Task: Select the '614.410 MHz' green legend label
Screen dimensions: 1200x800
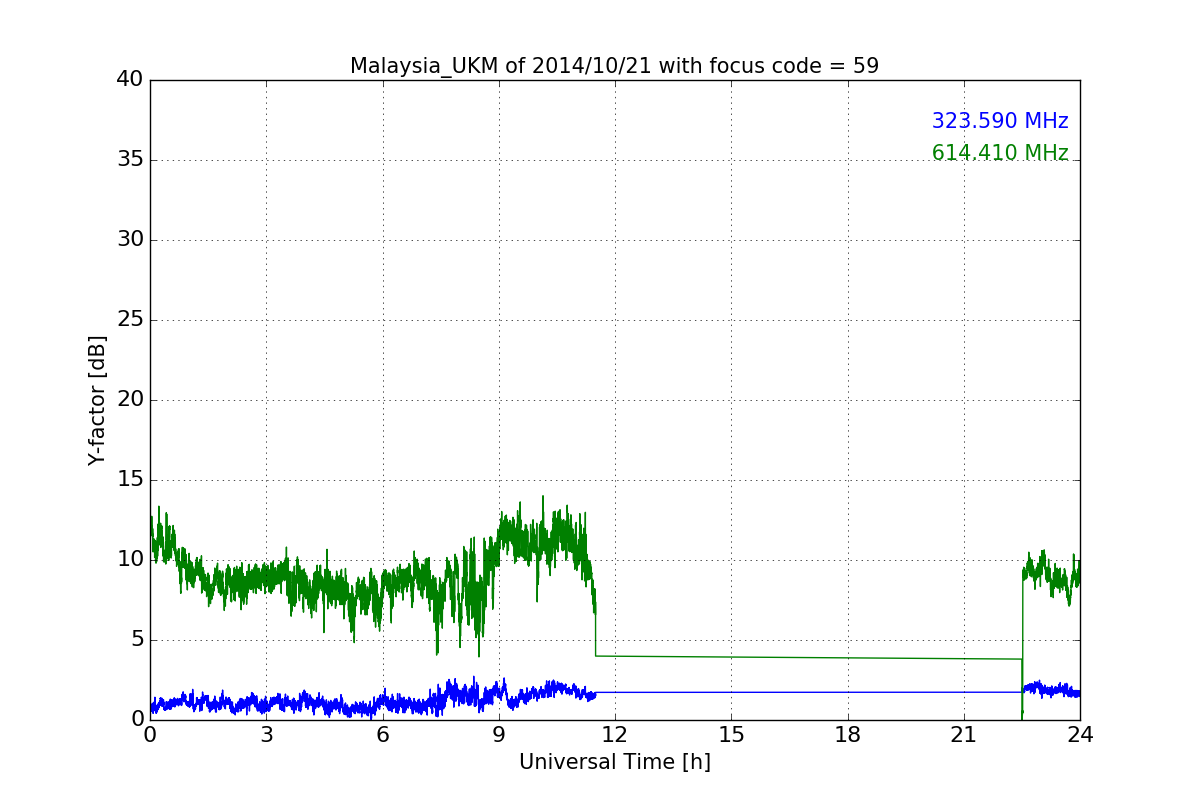Action: pos(1000,153)
